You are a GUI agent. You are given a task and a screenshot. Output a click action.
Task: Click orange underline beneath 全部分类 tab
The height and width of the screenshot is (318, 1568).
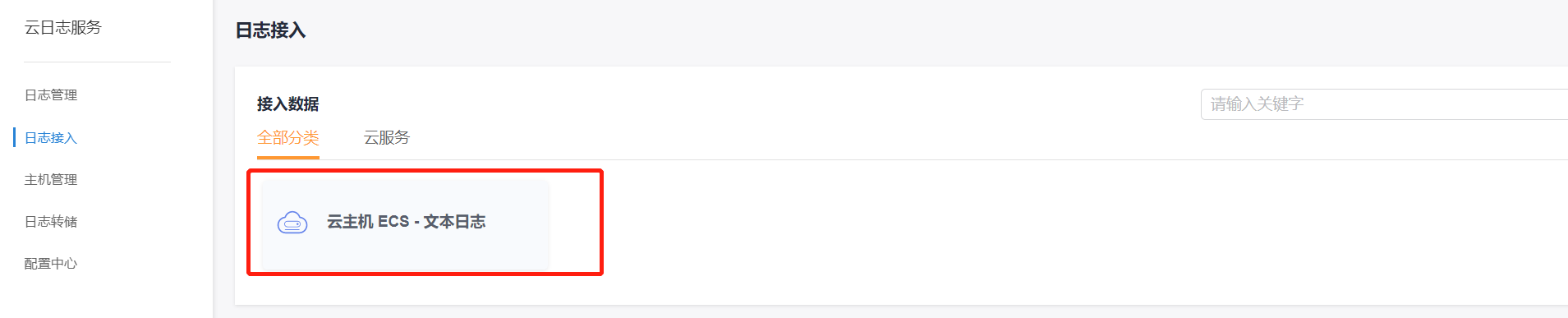pyautogui.click(x=287, y=158)
